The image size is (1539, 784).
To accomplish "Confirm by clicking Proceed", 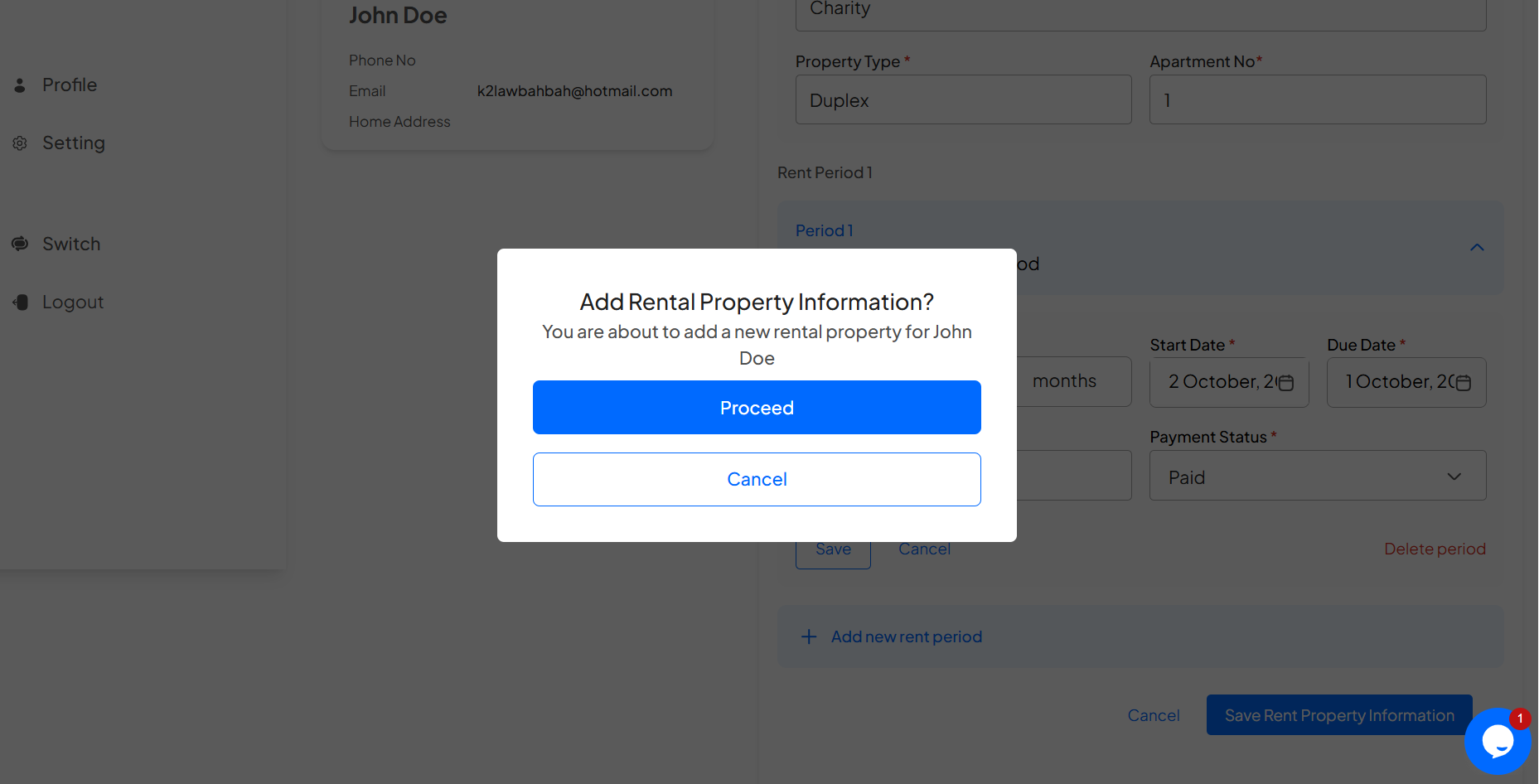I will coord(757,408).
